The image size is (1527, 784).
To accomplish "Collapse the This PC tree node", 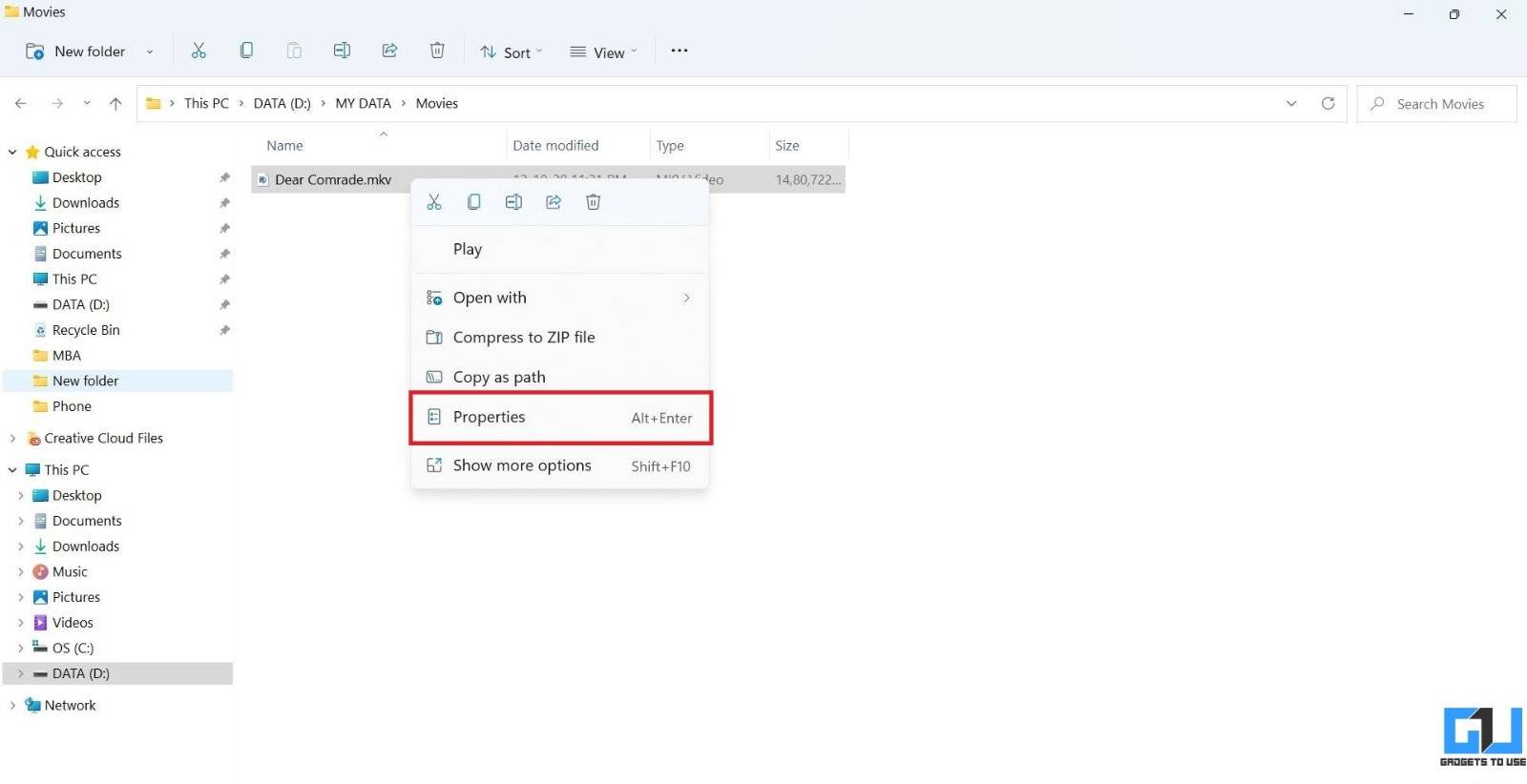I will [12, 469].
